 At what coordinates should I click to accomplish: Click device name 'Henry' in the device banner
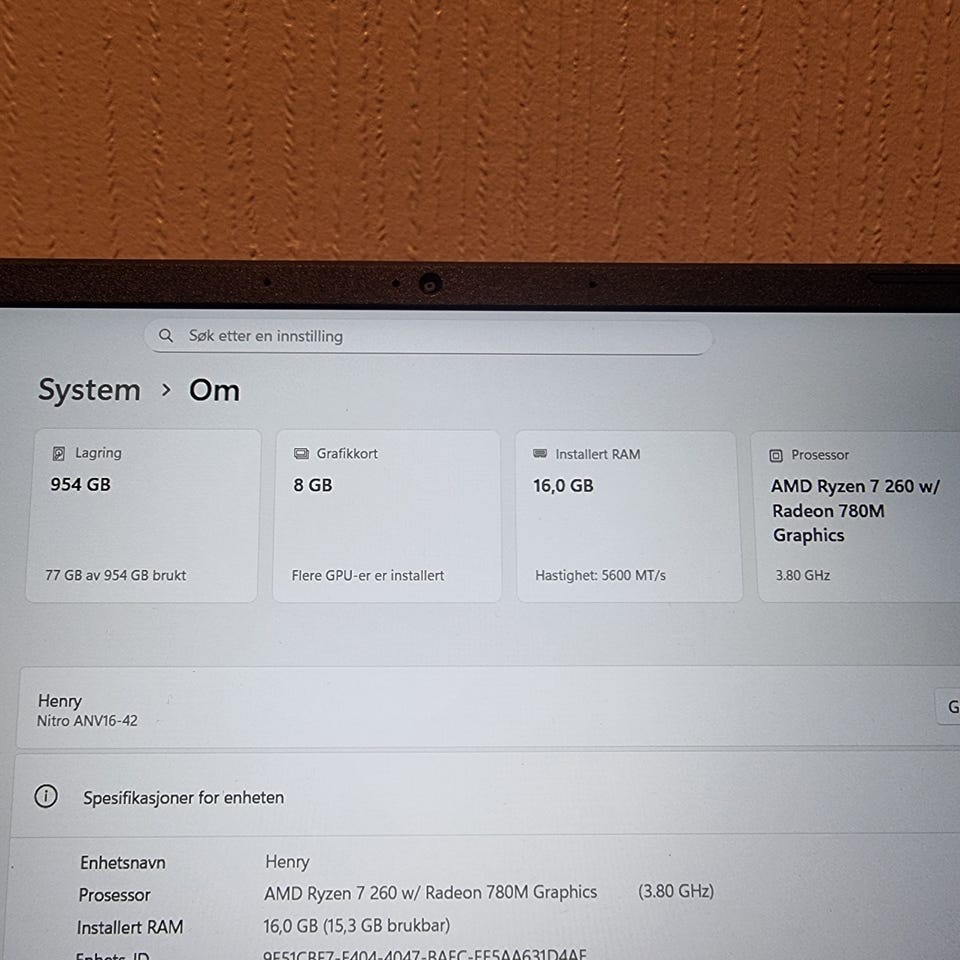click(x=59, y=701)
